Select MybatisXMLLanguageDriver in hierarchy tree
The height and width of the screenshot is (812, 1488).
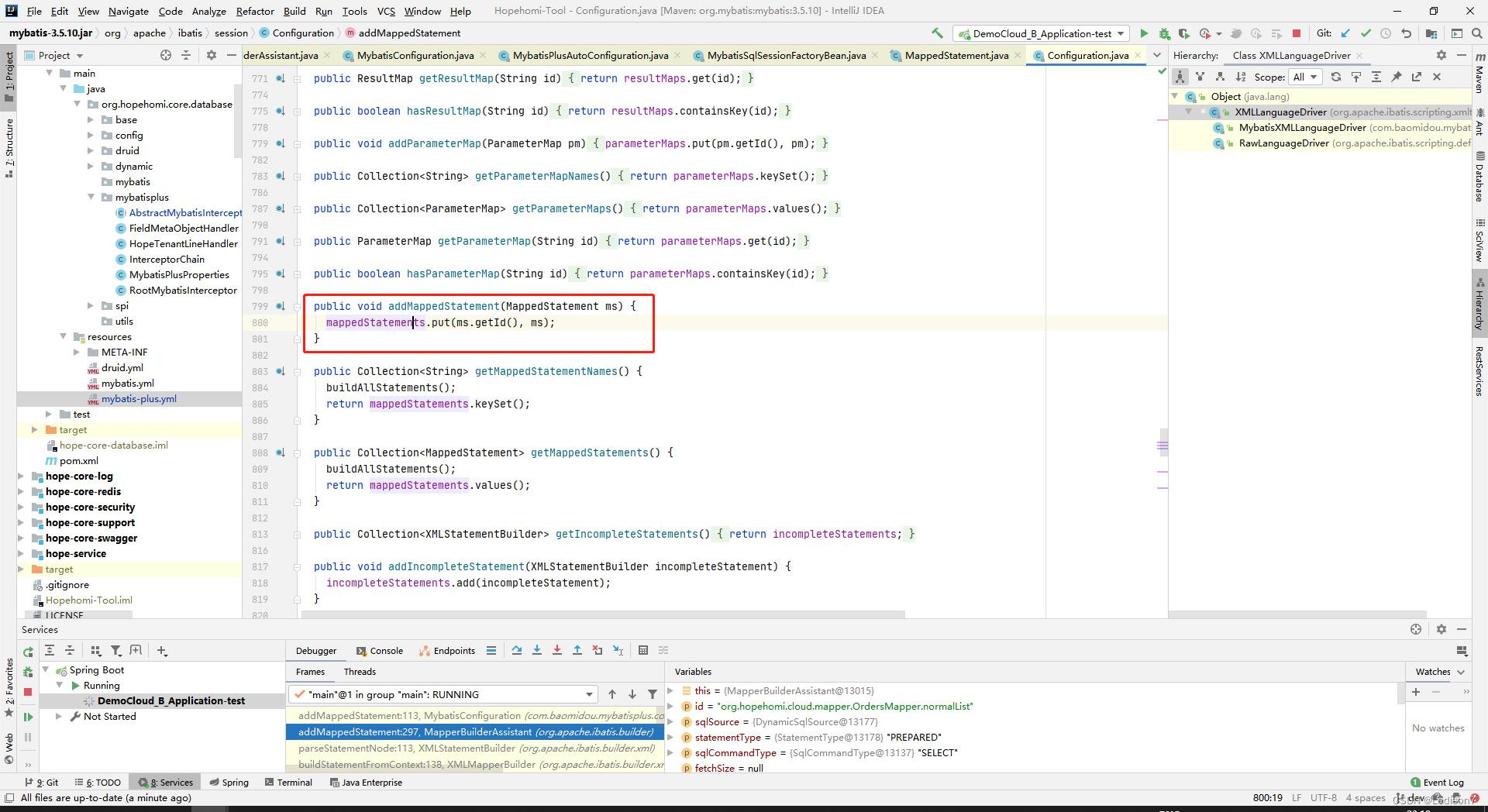pos(1302,128)
